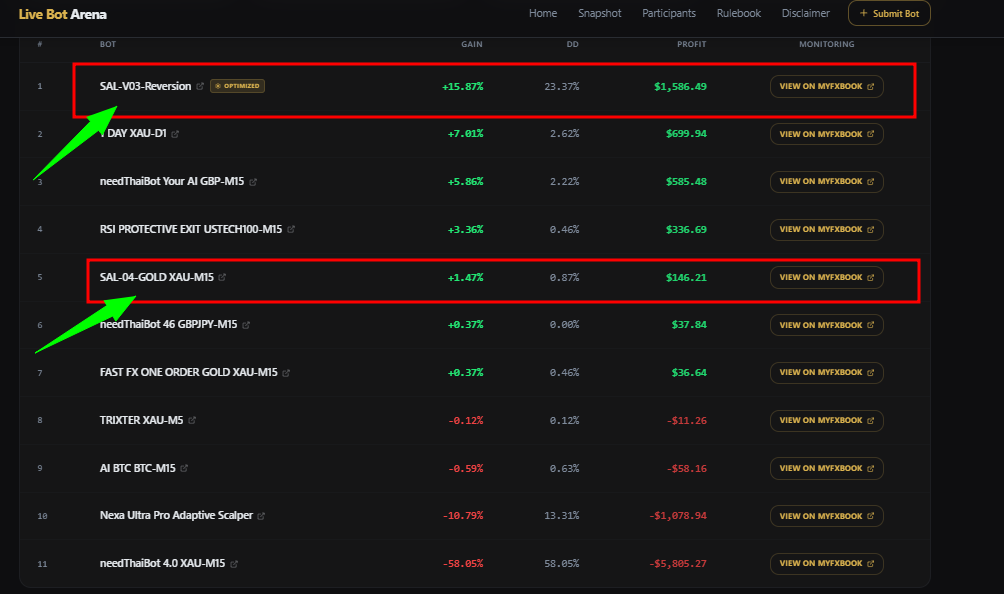Click external link icon next to Nexa Ultra Pro

click(262, 516)
